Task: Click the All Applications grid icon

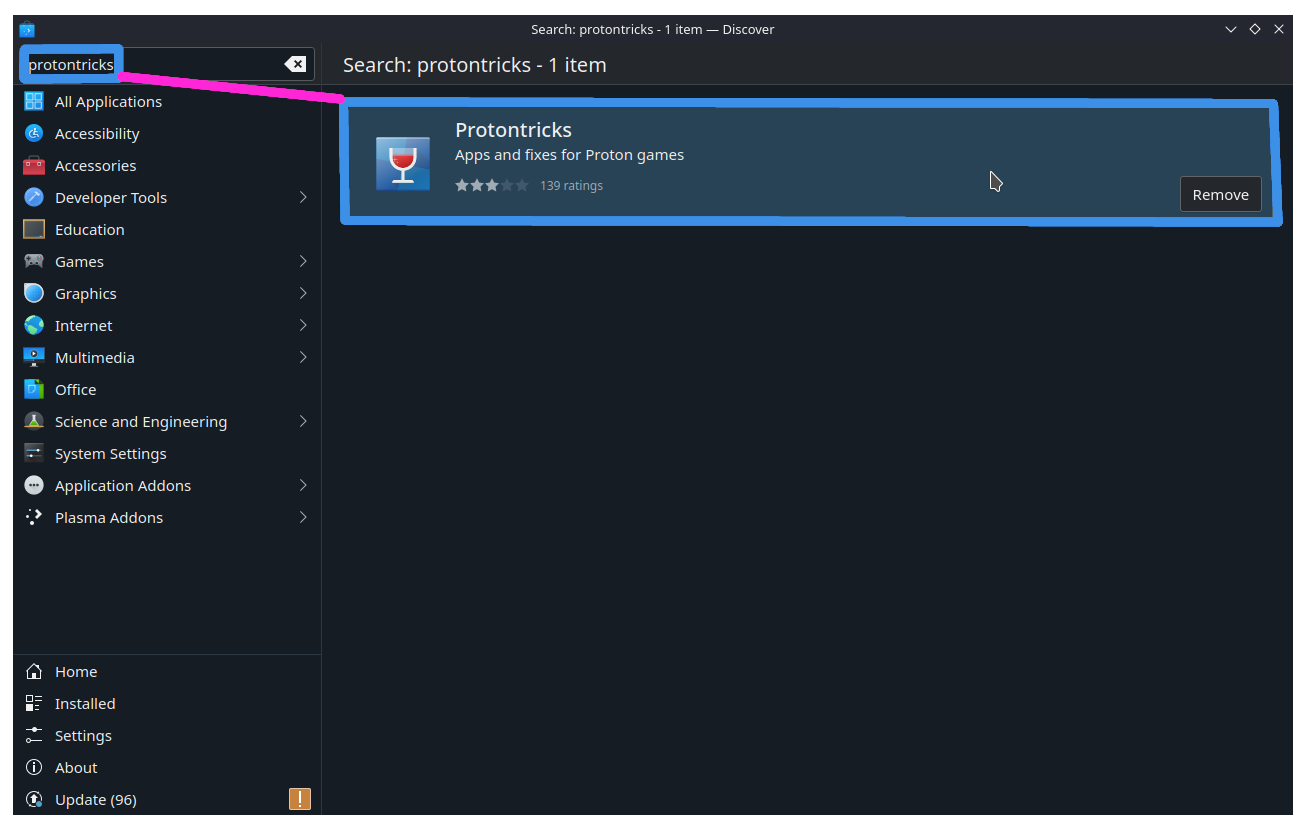Action: pyautogui.click(x=34, y=101)
